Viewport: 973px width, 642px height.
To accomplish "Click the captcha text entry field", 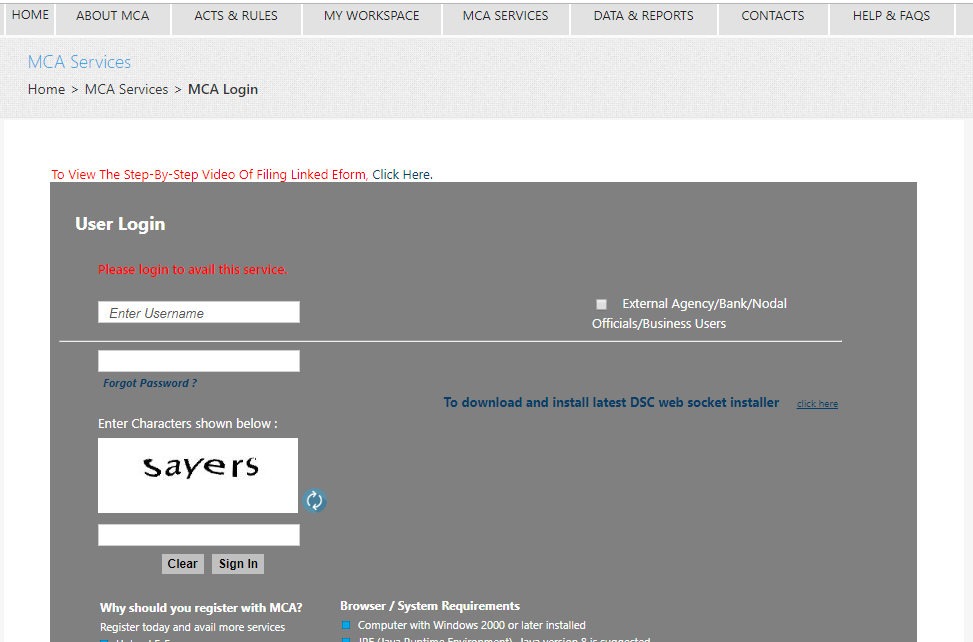I will click(x=199, y=535).
